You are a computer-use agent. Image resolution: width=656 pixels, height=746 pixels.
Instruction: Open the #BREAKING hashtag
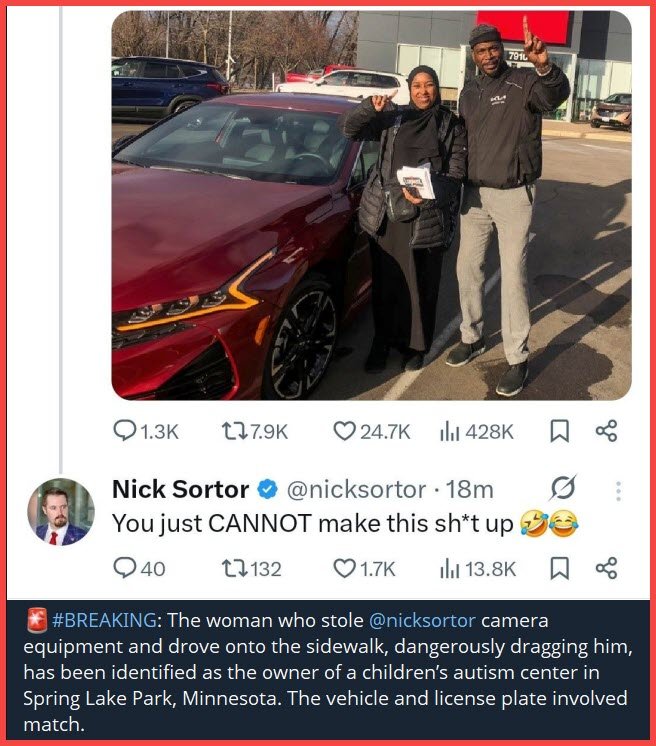[x=103, y=620]
